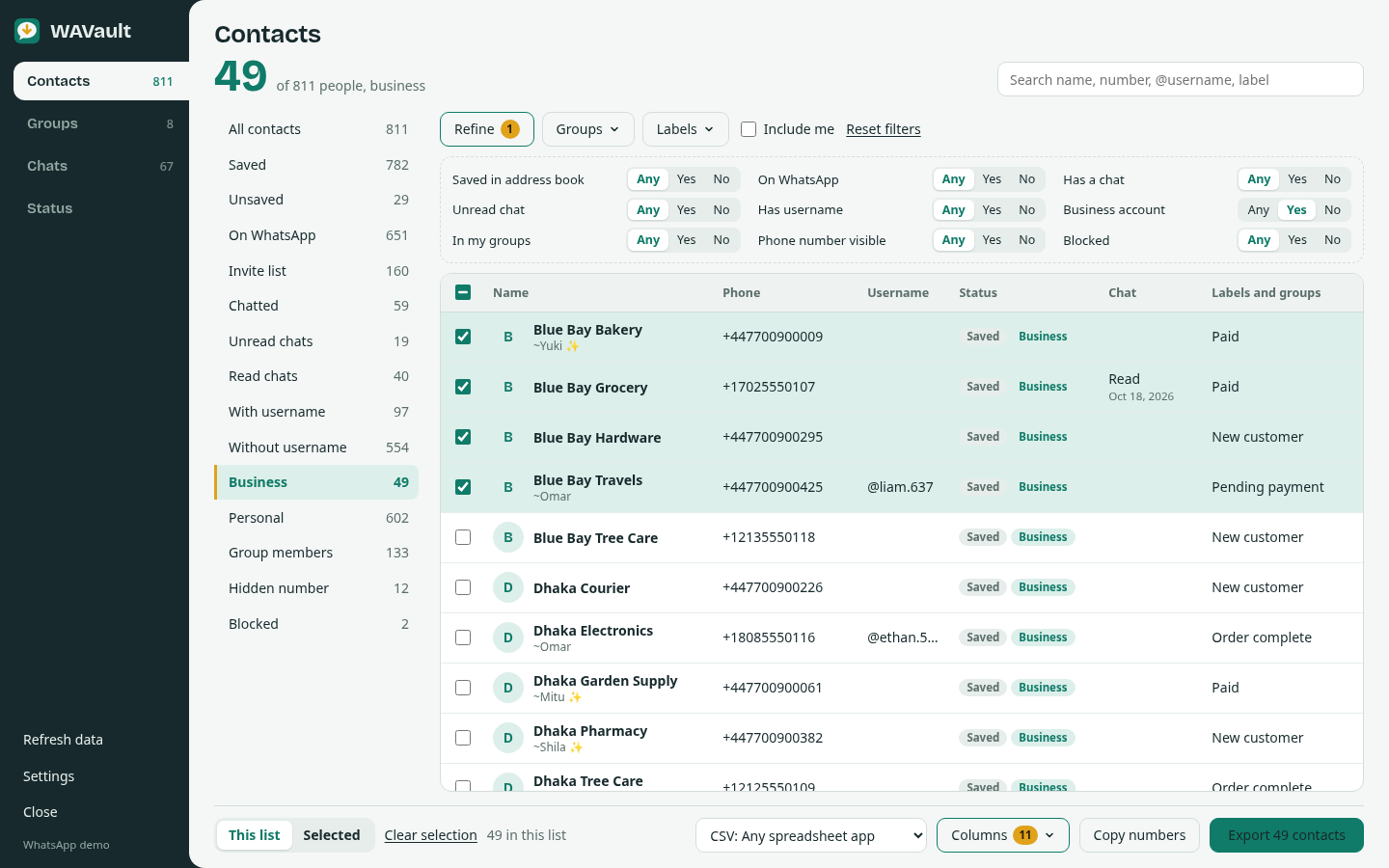This screenshot has height=868, width=1389.
Task: Open the Labels filter dropdown
Action: (685, 129)
